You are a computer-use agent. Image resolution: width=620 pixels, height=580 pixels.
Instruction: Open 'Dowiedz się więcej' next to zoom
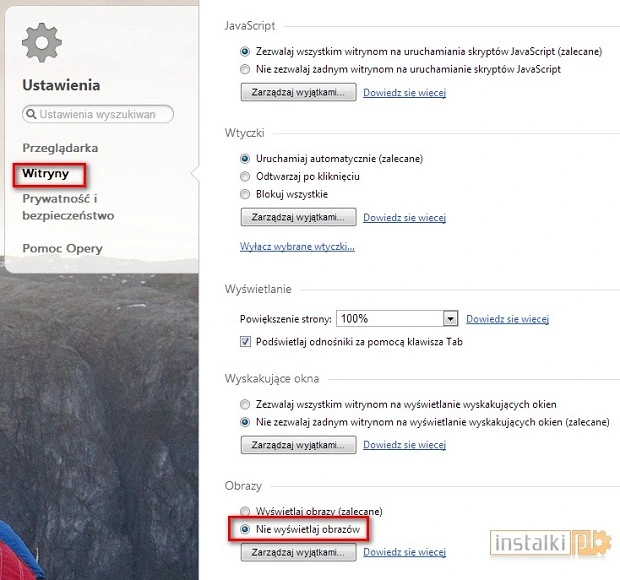tap(507, 319)
